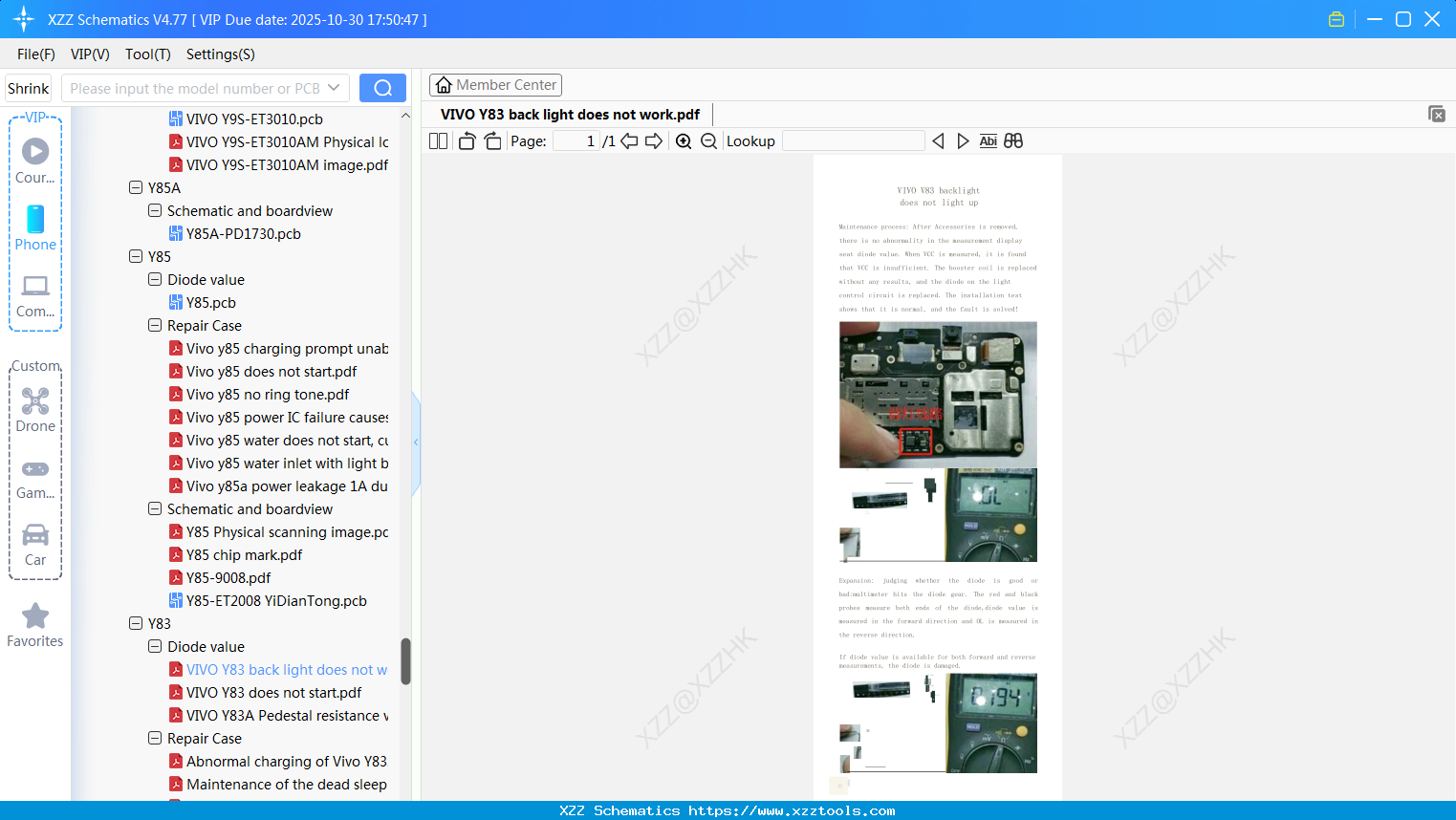This screenshot has width=1456, height=820.
Task: Select the Phone category icon
Action: [x=35, y=219]
